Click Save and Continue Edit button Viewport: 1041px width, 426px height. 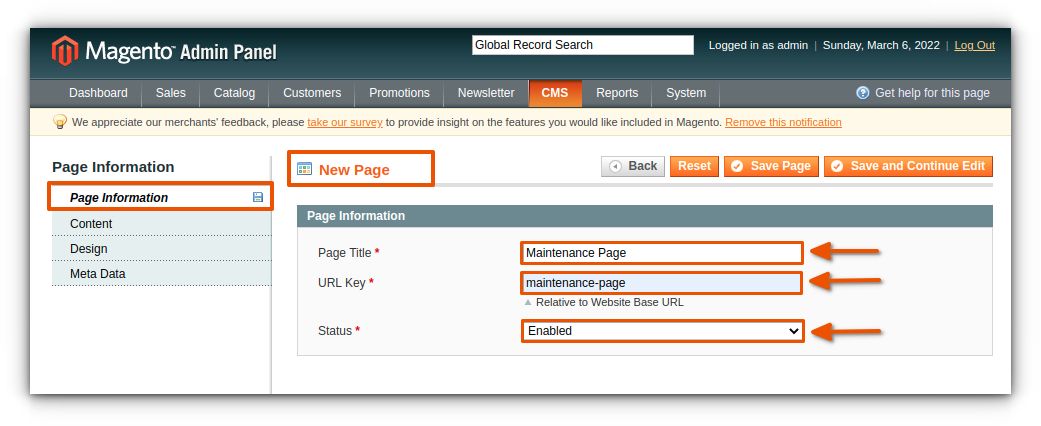coord(908,167)
